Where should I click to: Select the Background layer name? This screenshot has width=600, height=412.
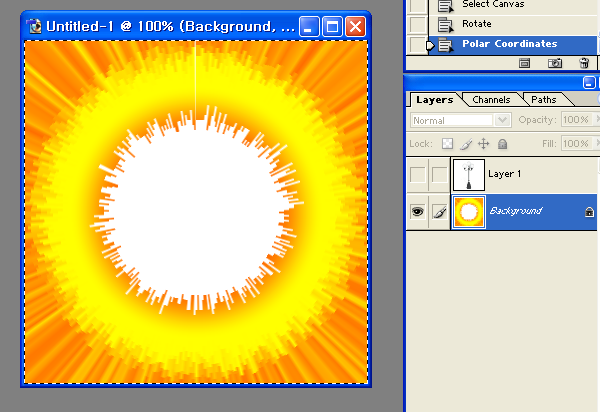516,211
